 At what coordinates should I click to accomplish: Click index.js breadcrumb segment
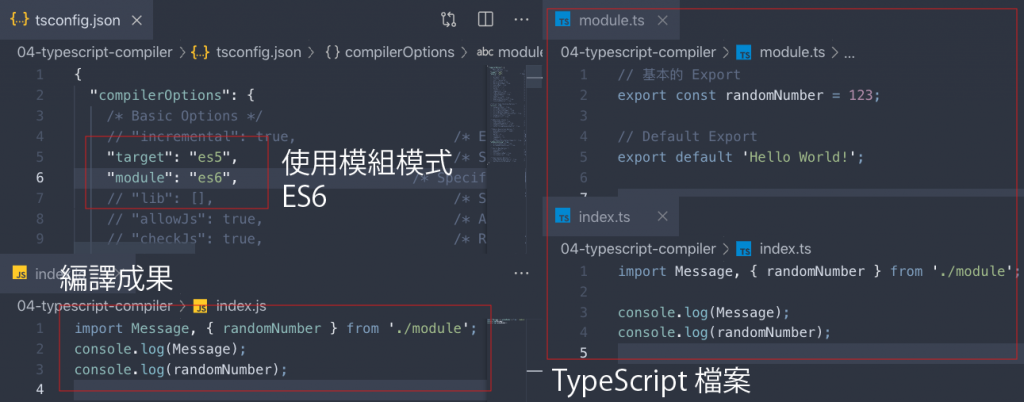[x=241, y=306]
